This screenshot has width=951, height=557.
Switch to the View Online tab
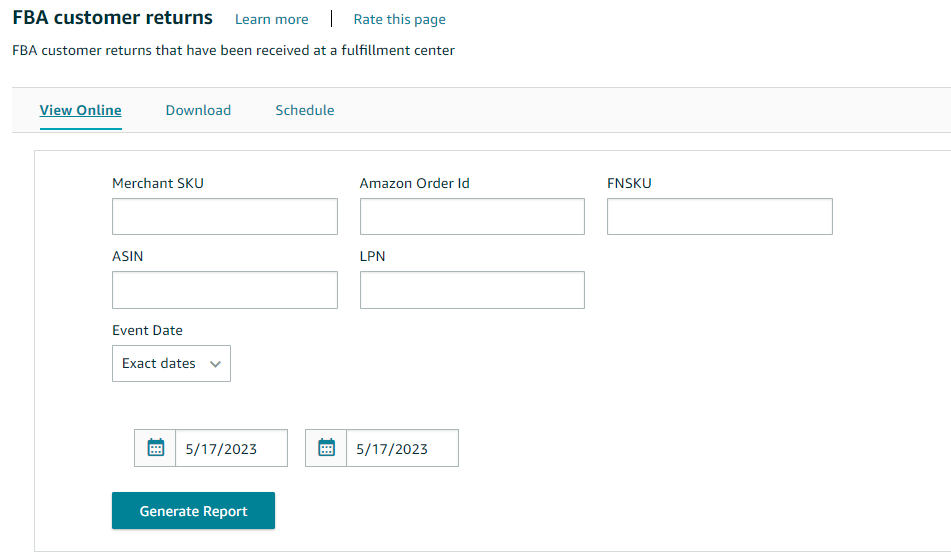pos(81,110)
